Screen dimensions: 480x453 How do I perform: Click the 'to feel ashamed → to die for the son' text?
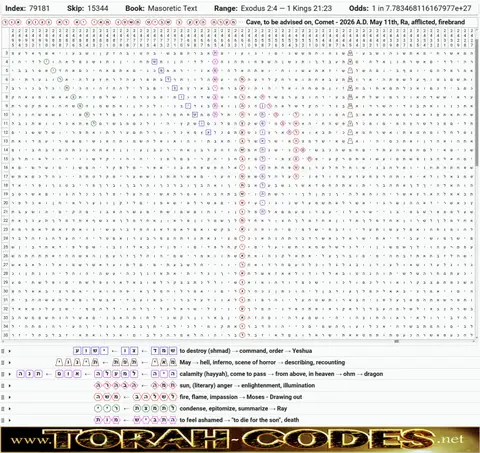coord(239,420)
